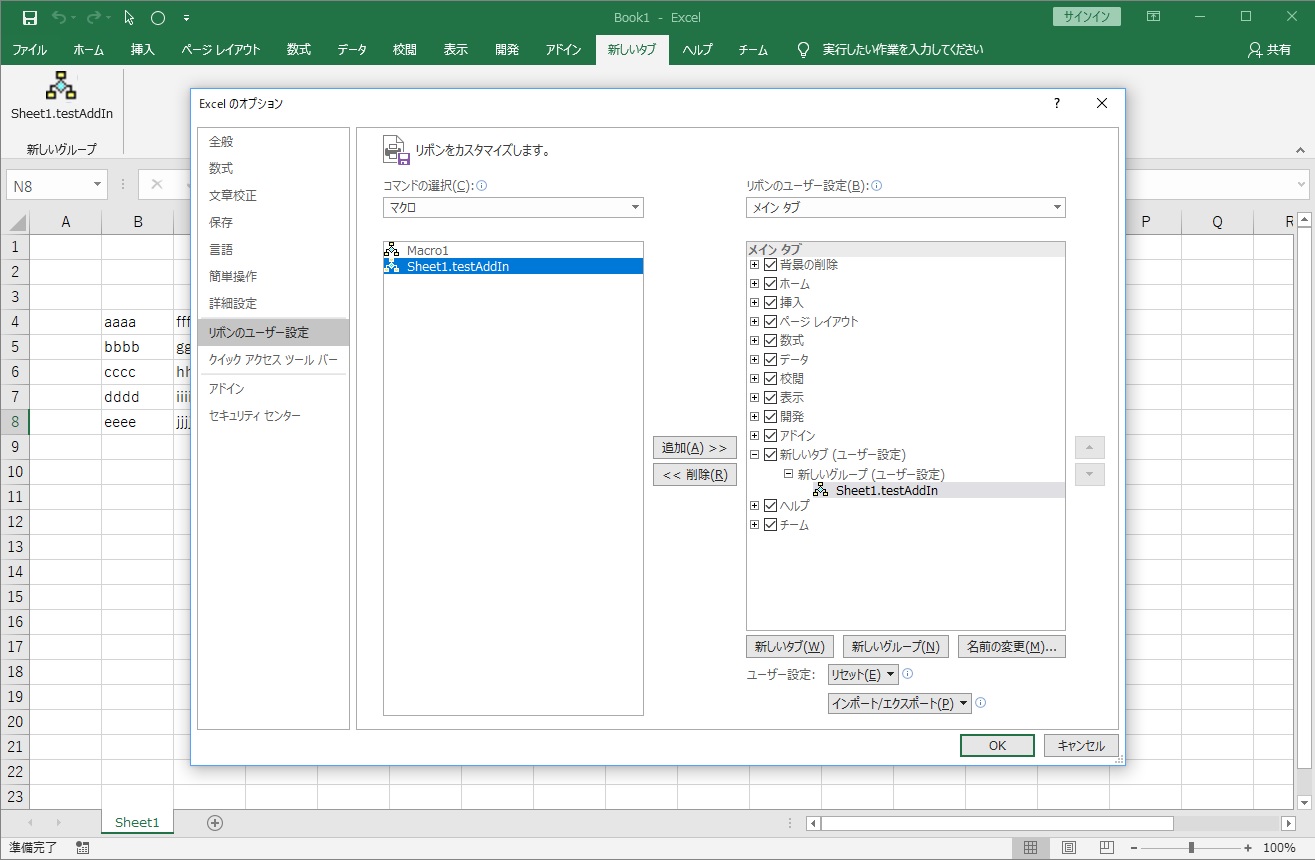Click the 追加(A) >> button

(694, 447)
